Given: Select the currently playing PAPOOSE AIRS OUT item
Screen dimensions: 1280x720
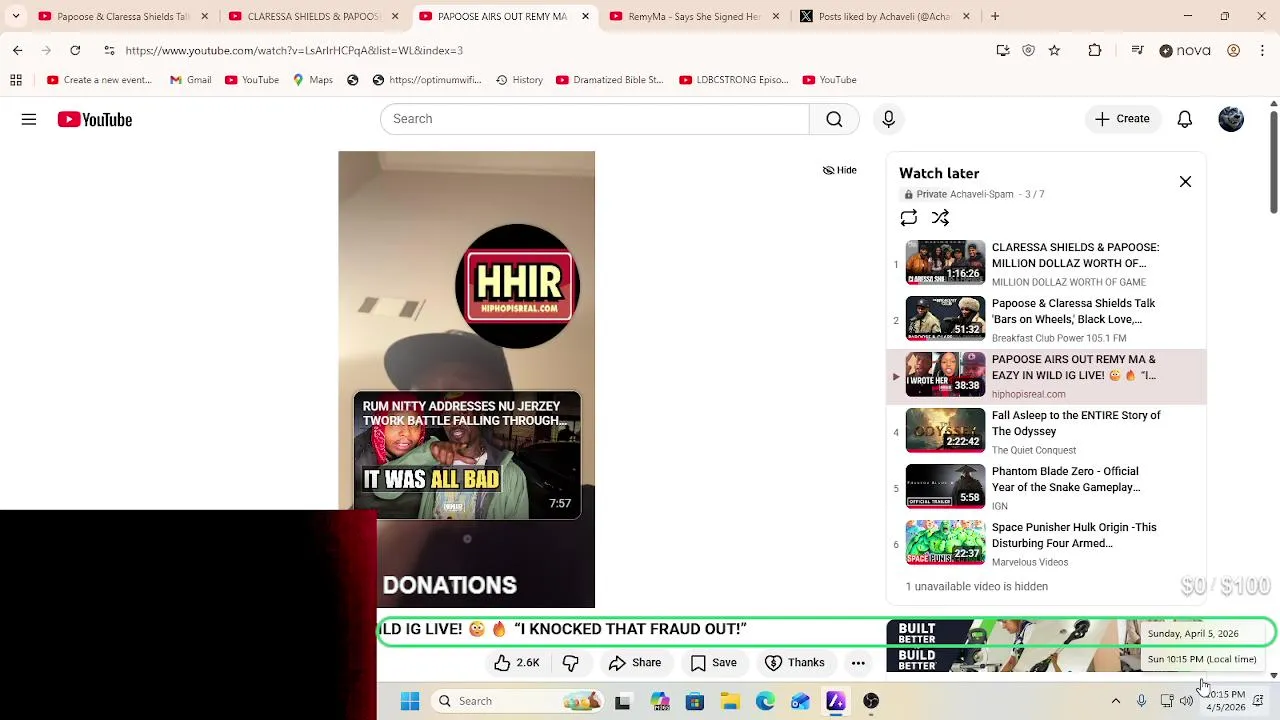Looking at the screenshot, I should tap(1046, 376).
